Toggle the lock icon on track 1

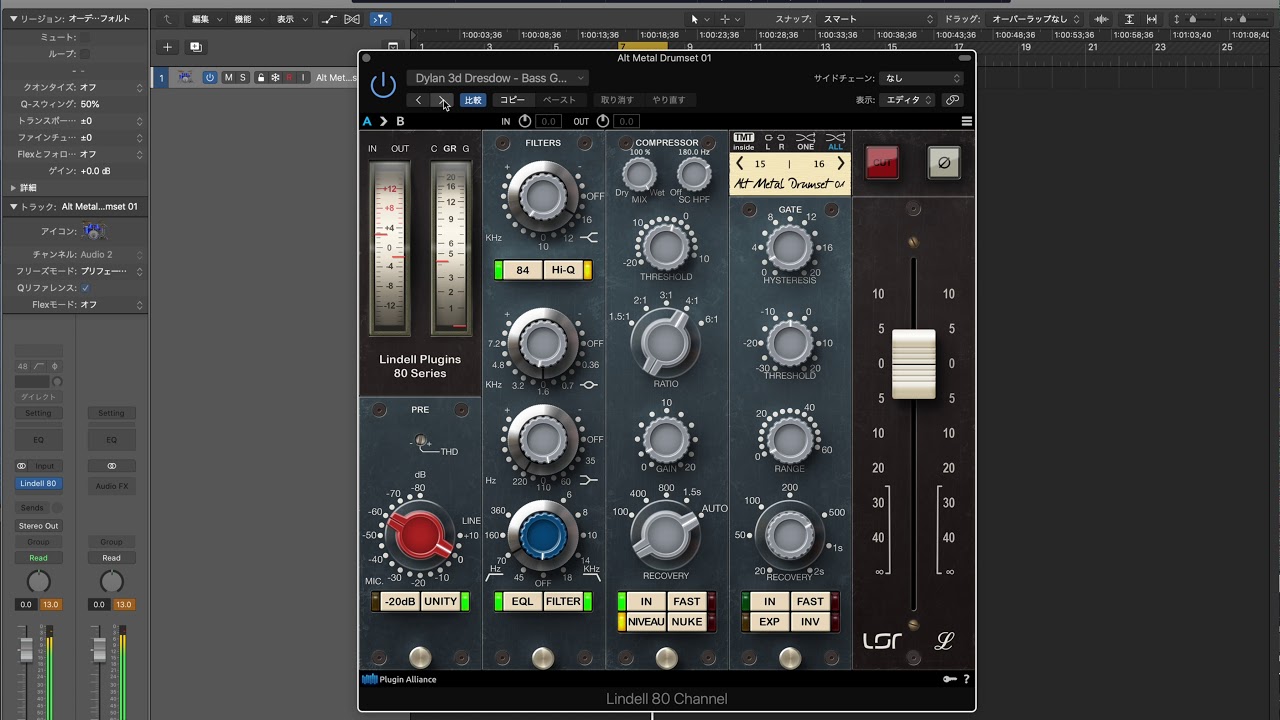(261, 77)
